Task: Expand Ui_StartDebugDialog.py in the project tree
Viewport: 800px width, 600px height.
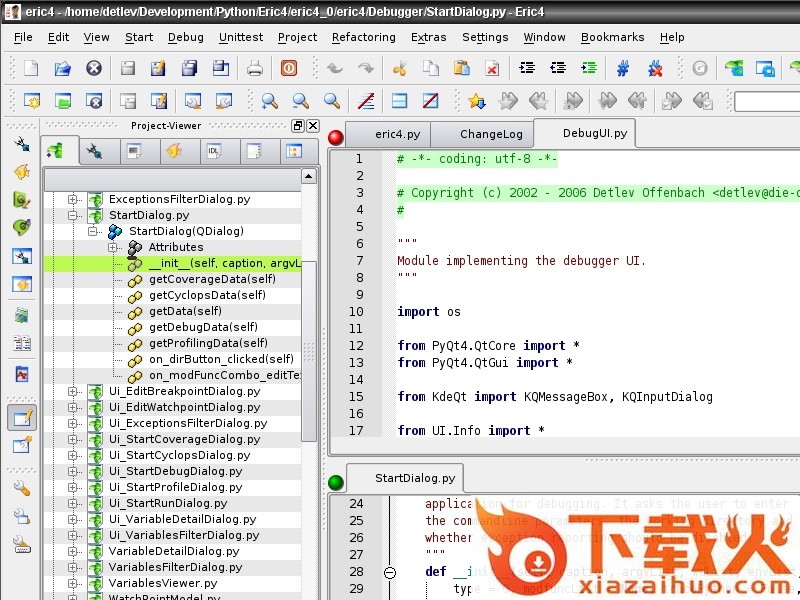Action: click(74, 471)
